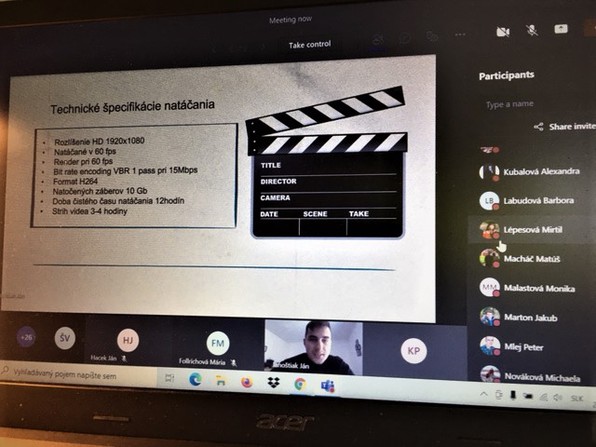Image resolution: width=596 pixels, height=447 pixels.
Task: Click the bullet Rozlíšenie HD 1920x1080
Action: 99,141
